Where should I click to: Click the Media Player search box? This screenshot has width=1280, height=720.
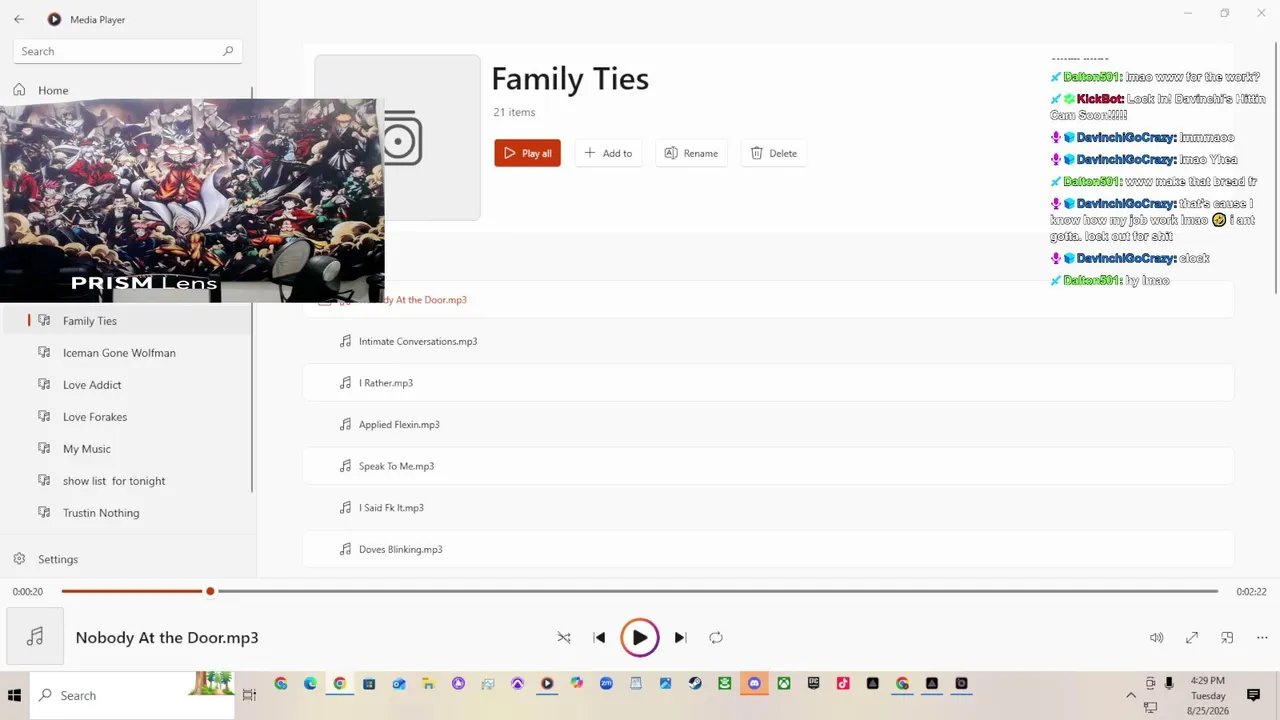pos(127,51)
